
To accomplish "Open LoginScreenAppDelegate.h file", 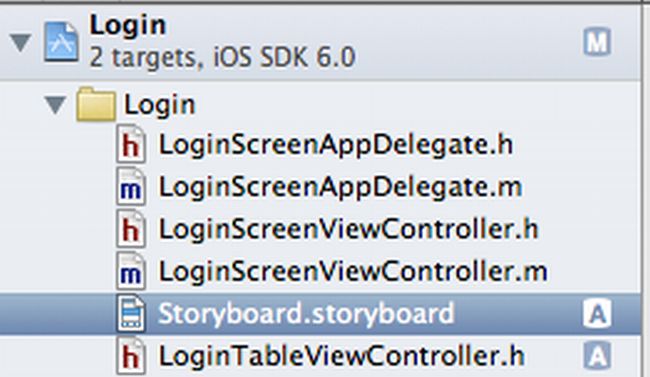I will tap(336, 145).
